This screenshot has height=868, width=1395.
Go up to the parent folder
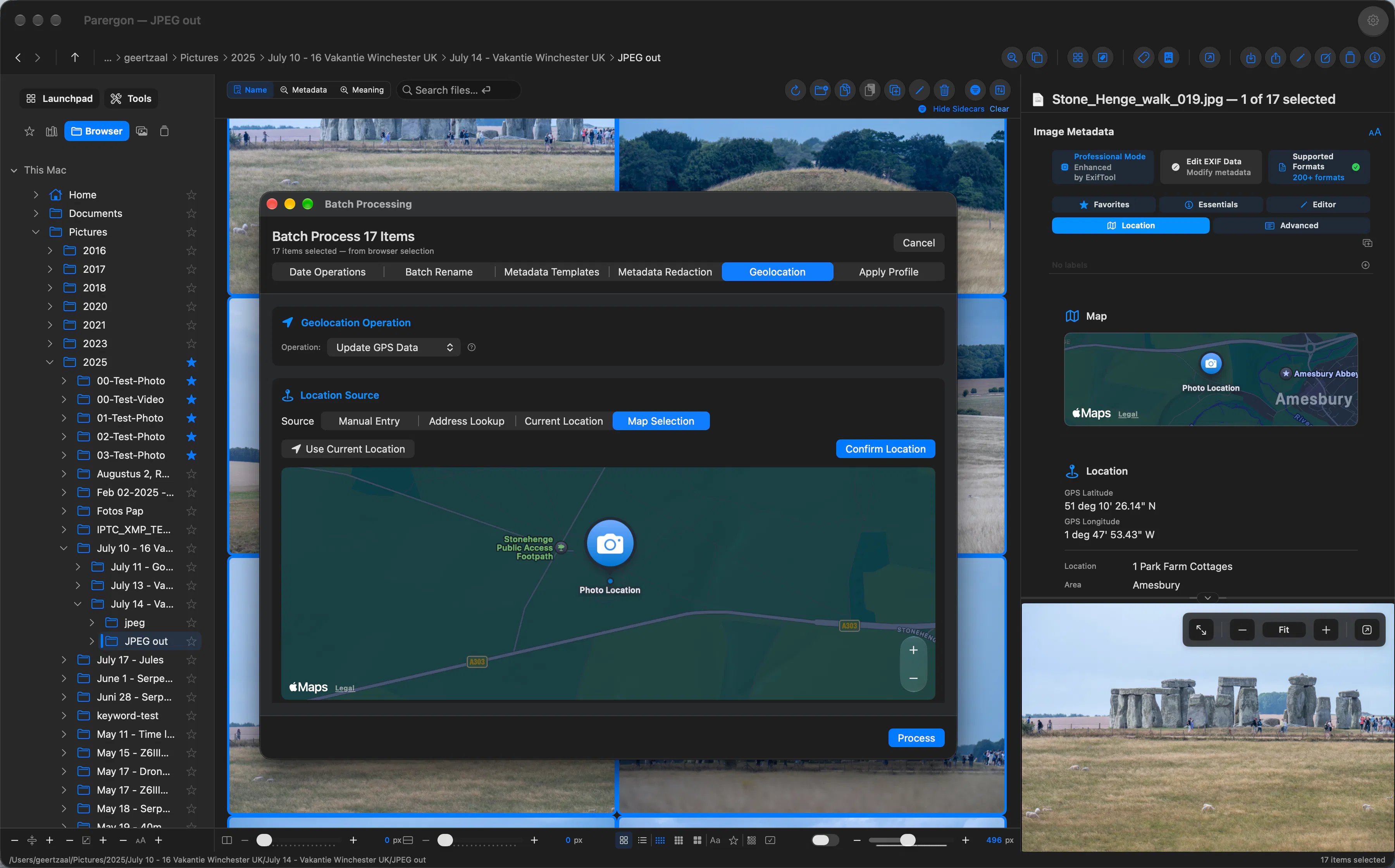click(x=75, y=57)
